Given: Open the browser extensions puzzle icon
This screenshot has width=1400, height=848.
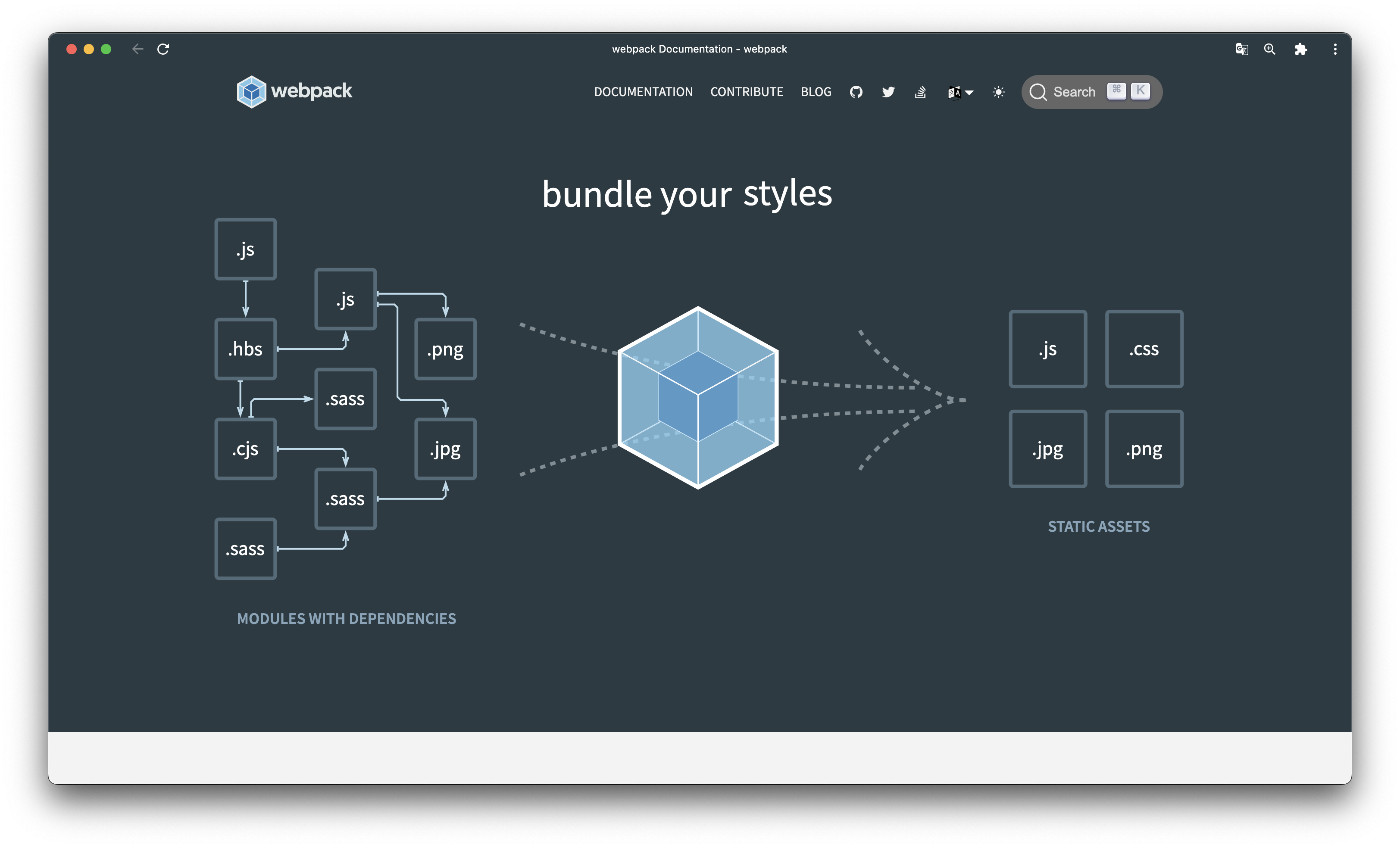Looking at the screenshot, I should pyautogui.click(x=1300, y=50).
